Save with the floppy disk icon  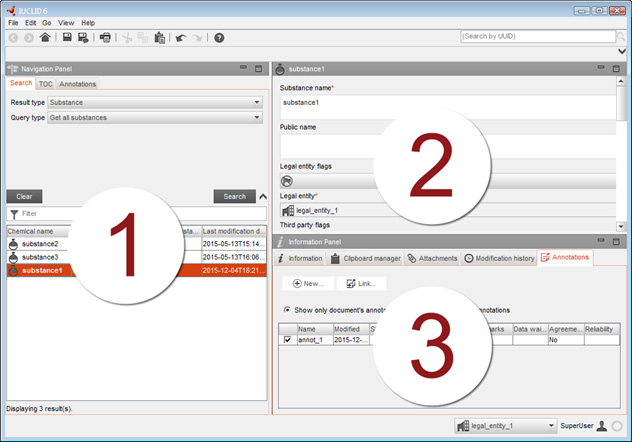click(67, 37)
